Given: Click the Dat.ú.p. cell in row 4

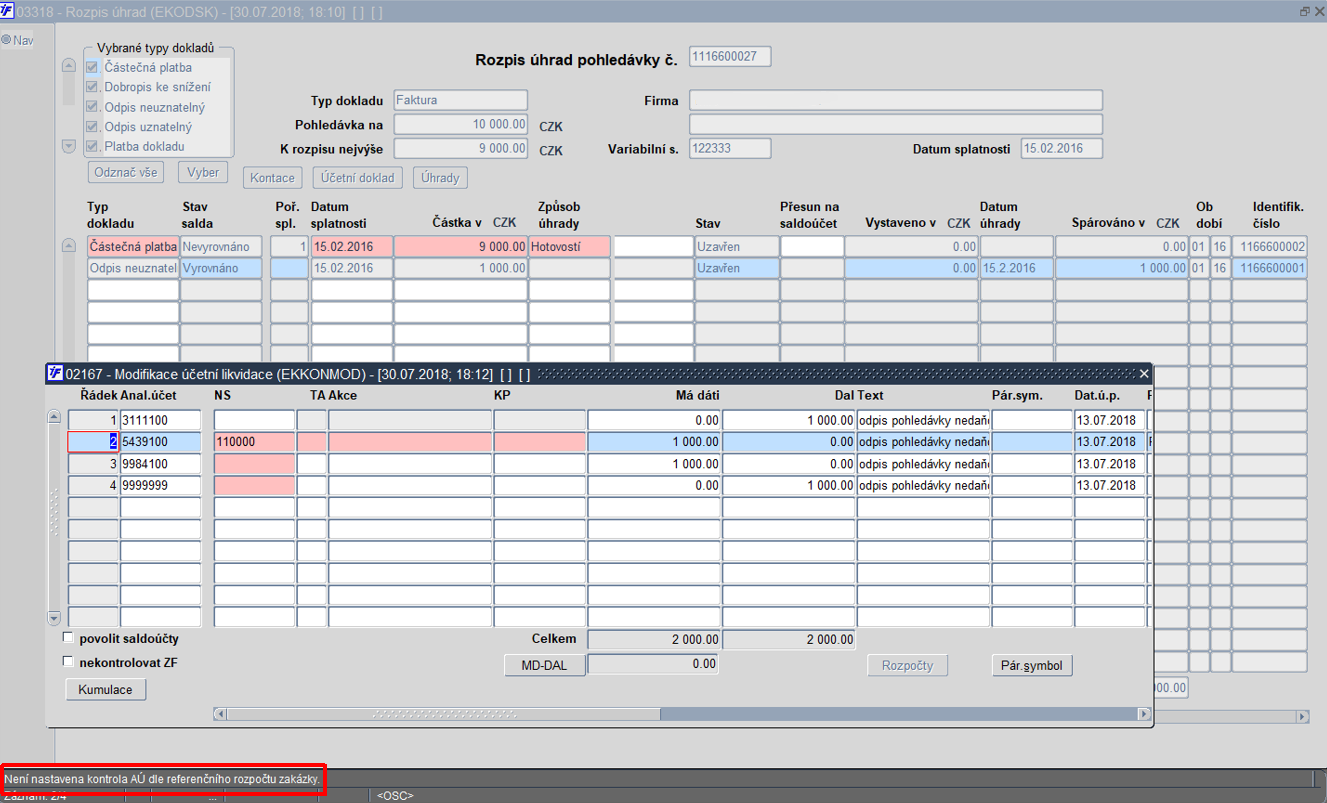Looking at the screenshot, I should pos(1110,485).
